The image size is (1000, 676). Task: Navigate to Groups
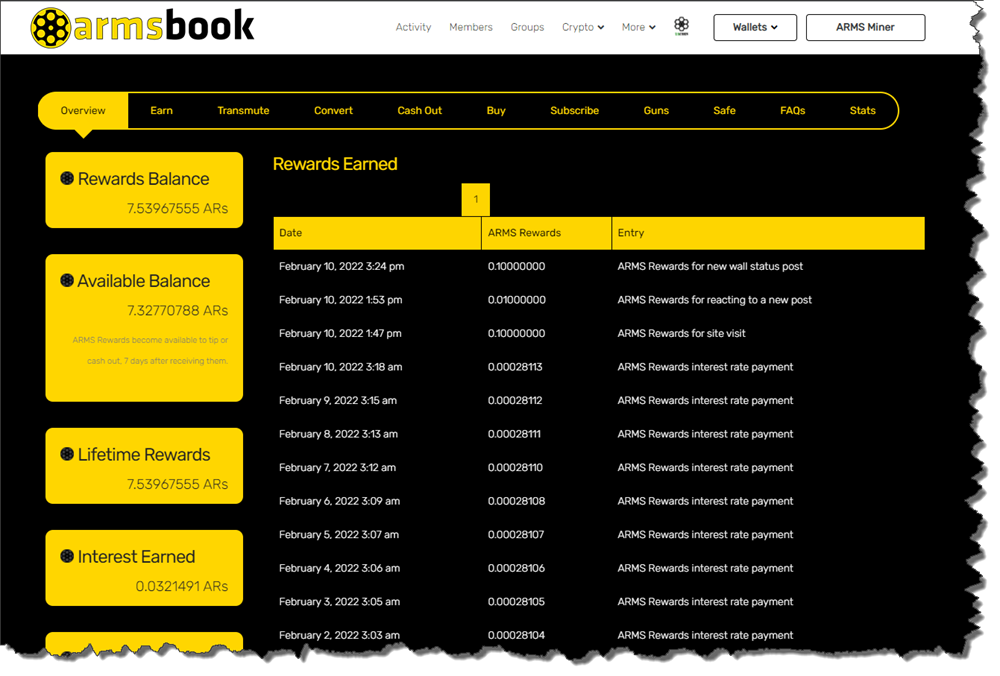pos(527,27)
